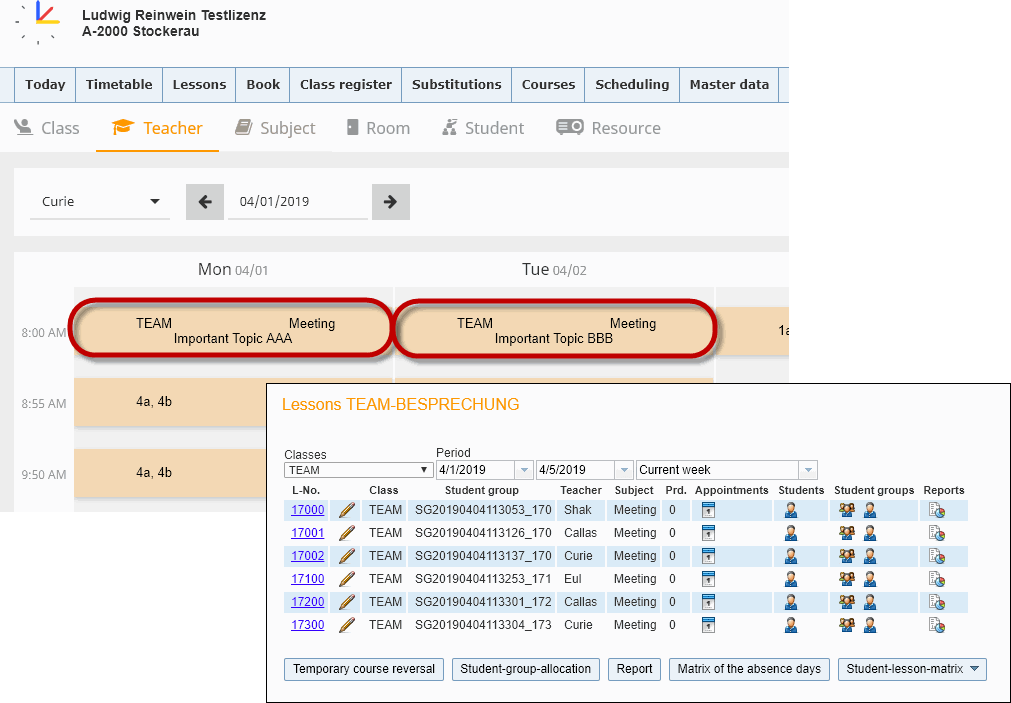Click the 04/01/2019 date field
The image size is (1011, 703).
pyautogui.click(x=297, y=202)
